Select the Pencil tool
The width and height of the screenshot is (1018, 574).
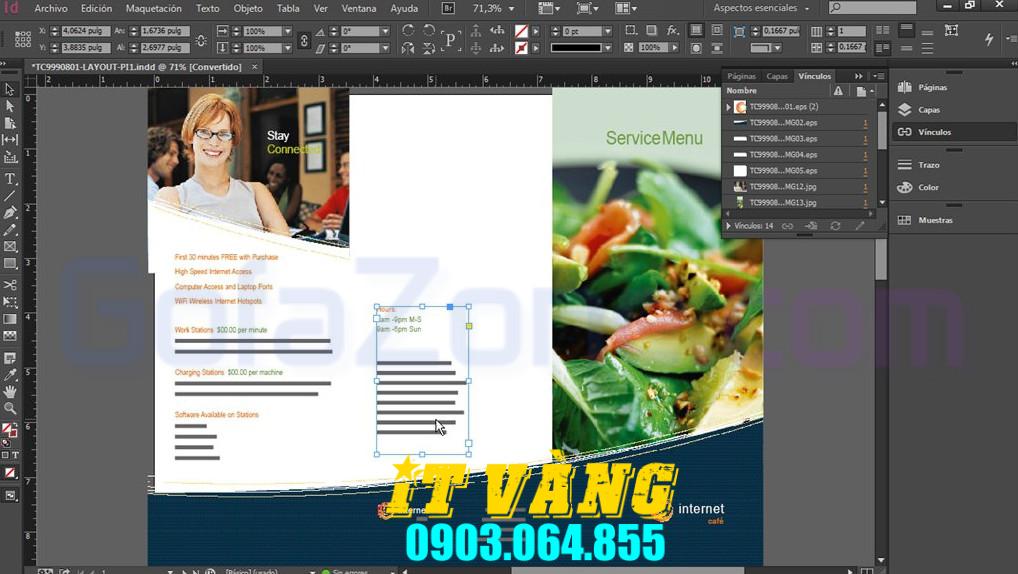pyautogui.click(x=10, y=229)
